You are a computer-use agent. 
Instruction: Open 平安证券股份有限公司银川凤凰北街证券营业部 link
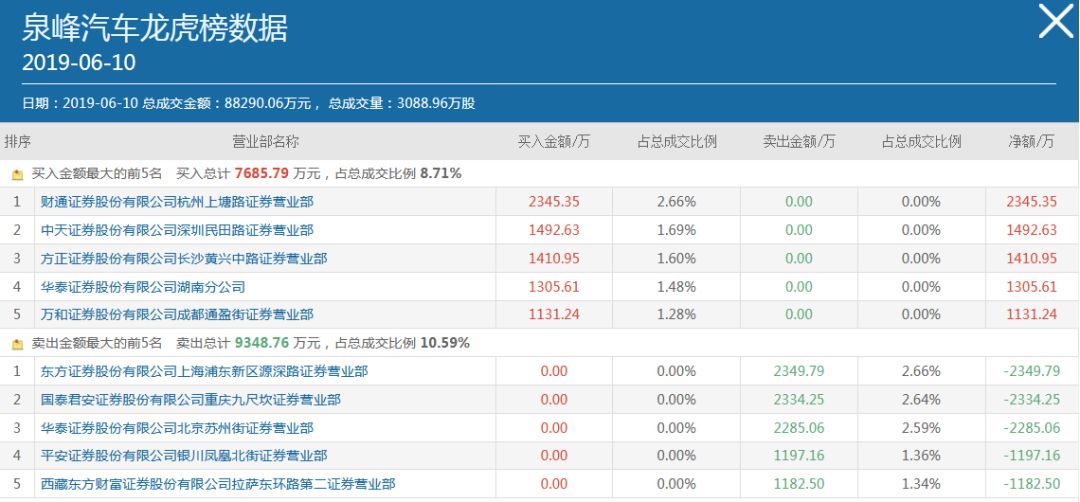click(184, 456)
